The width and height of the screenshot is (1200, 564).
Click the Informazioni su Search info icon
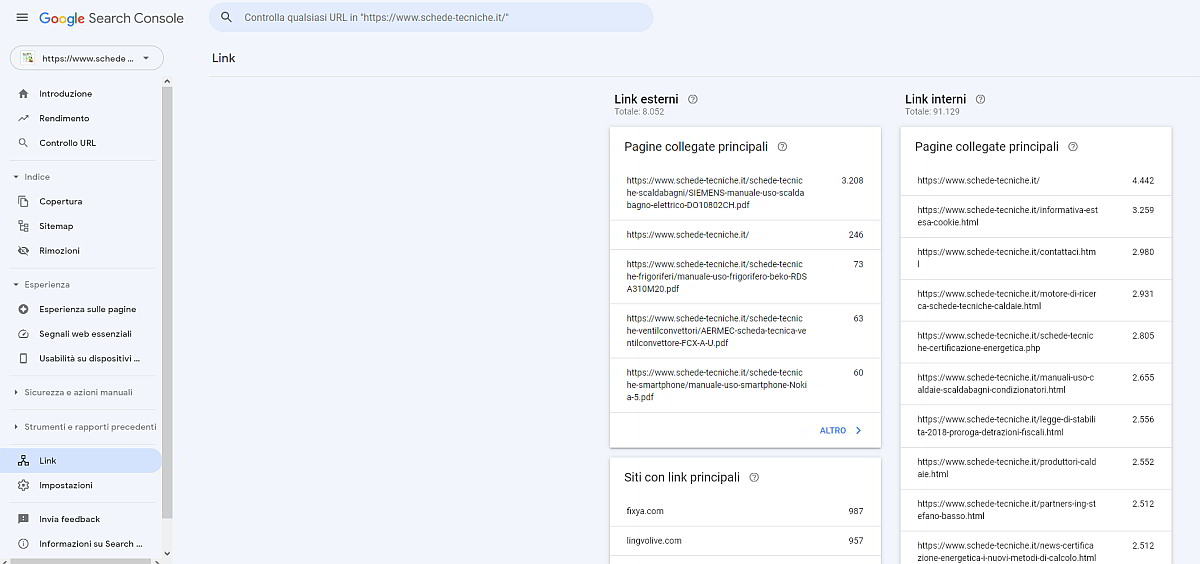point(23,544)
